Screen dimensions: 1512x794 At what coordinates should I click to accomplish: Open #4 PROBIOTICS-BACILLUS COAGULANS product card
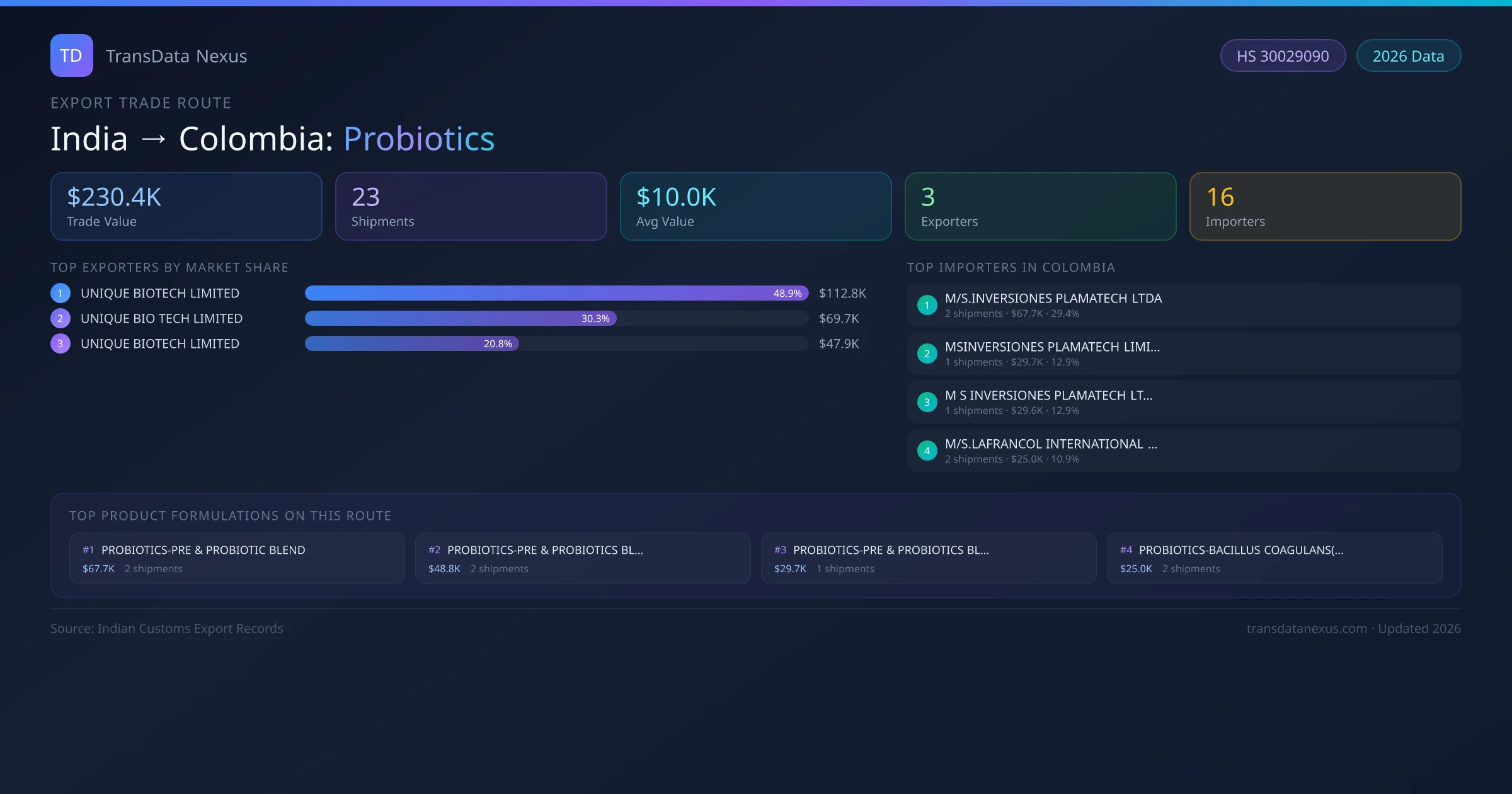coord(1274,558)
